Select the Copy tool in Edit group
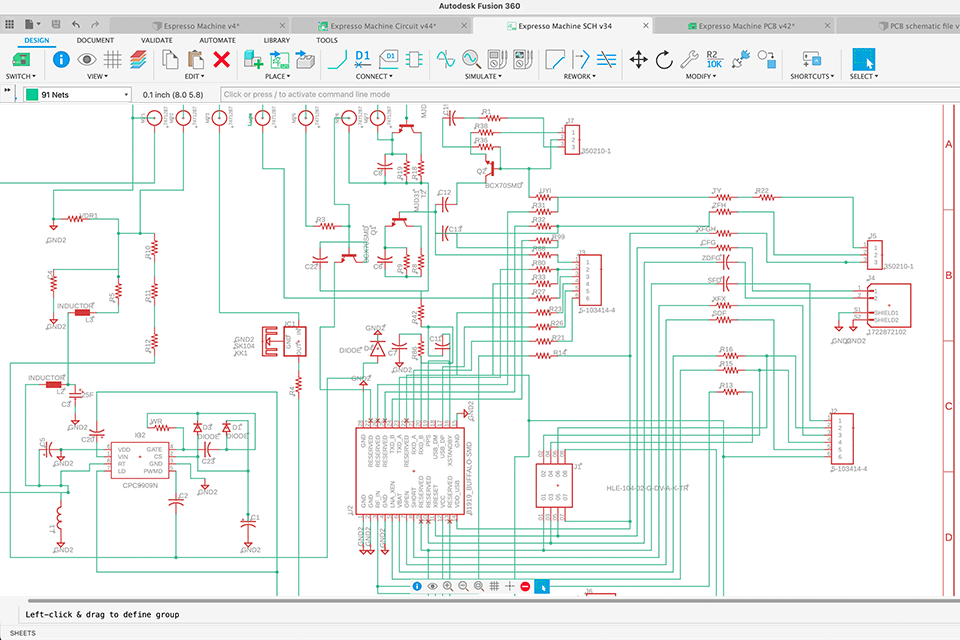Screen dimensions: 960x640 pyautogui.click(x=170, y=59)
